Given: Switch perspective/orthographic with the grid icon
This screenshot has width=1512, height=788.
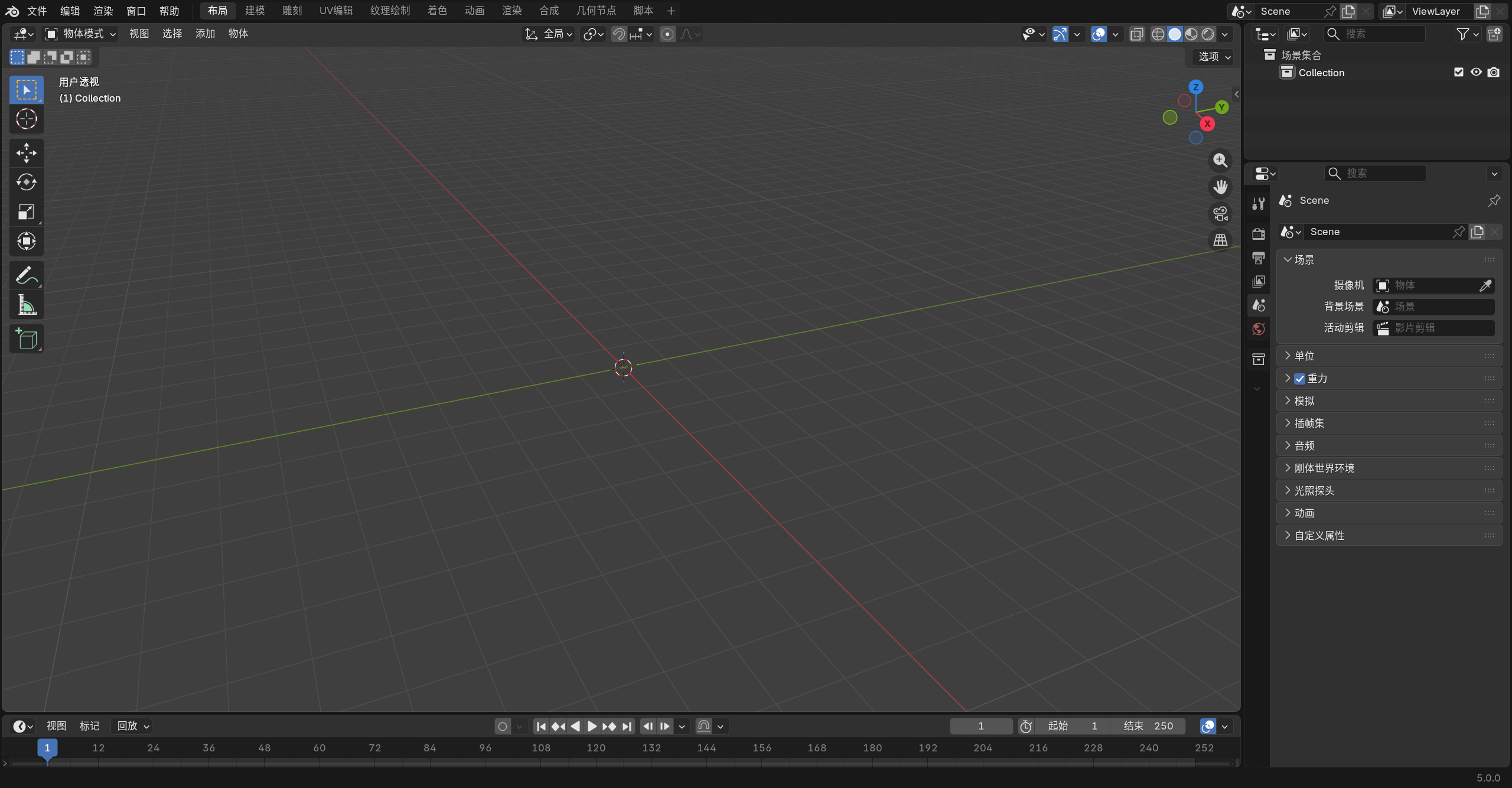Looking at the screenshot, I should click(1220, 240).
